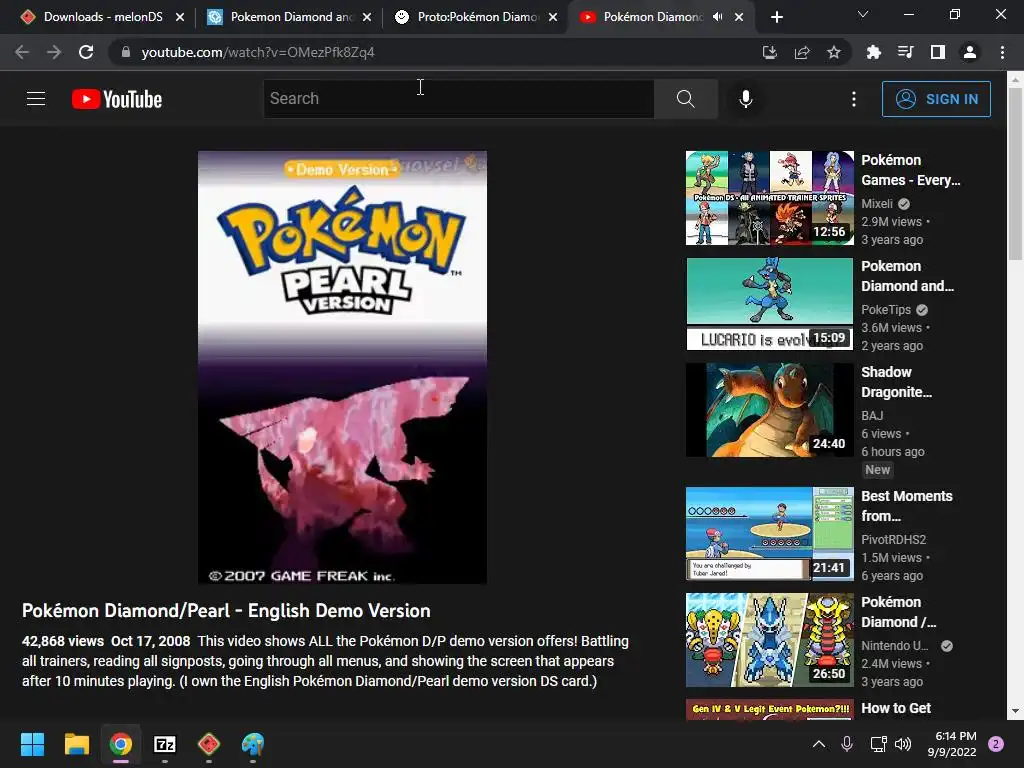Close the Proto:Pokémon Diamond tab
The width and height of the screenshot is (1024, 768).
click(553, 17)
